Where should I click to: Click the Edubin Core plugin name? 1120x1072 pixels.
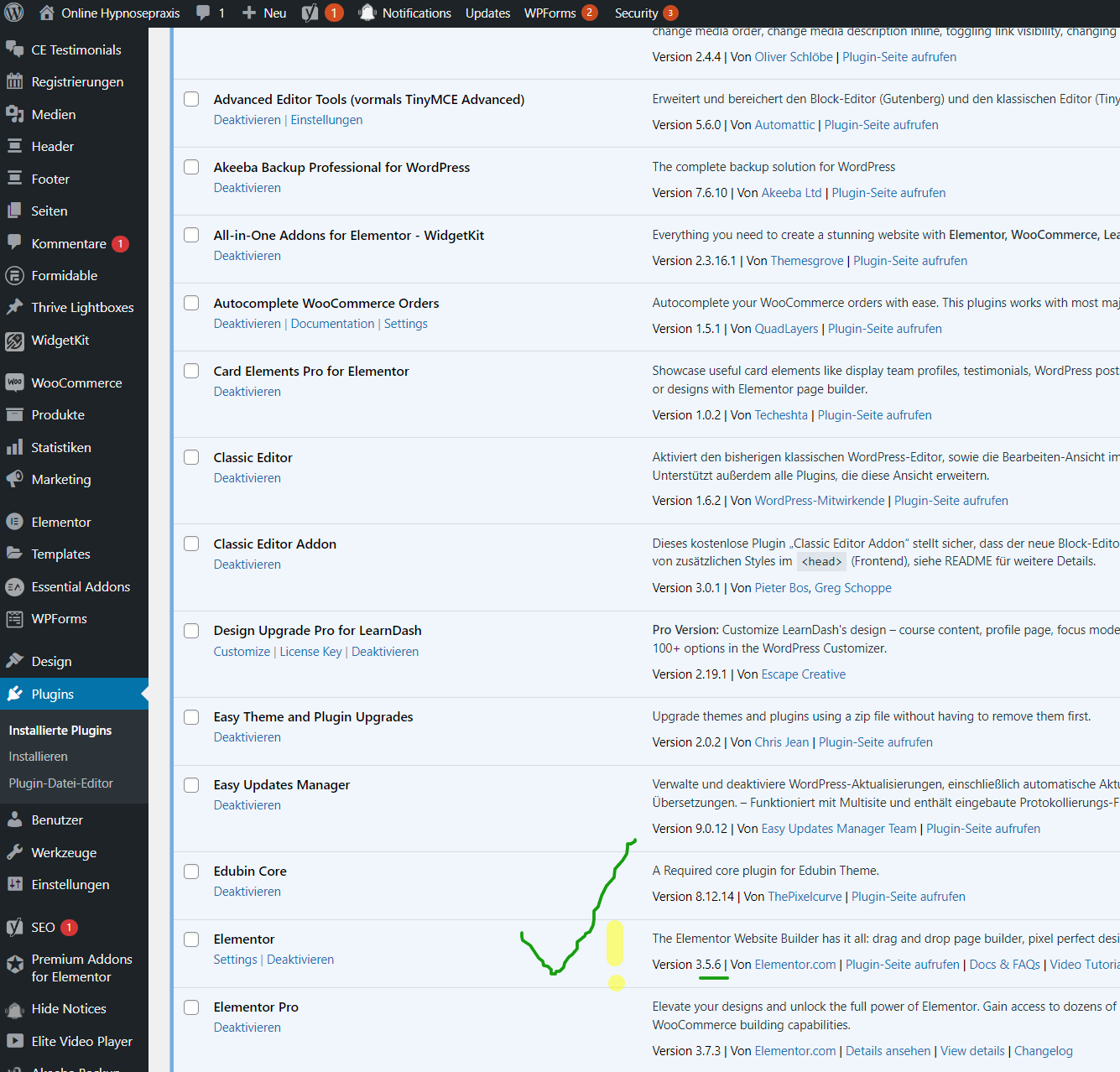coord(250,871)
